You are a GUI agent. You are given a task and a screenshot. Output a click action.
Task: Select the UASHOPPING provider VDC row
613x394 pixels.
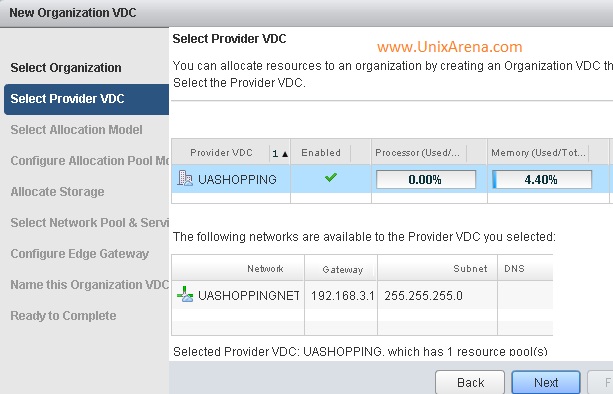click(392, 179)
